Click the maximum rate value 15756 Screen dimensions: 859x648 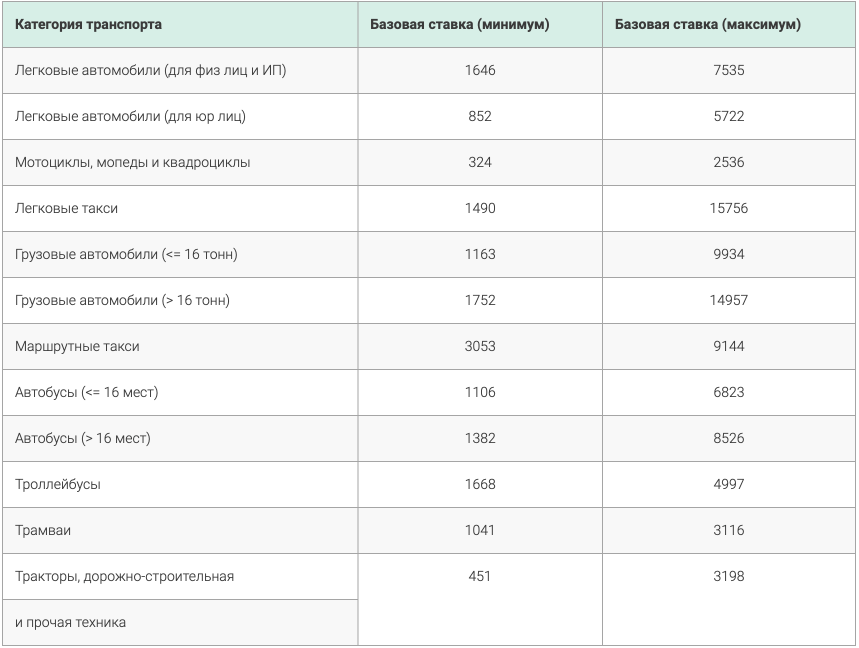(x=729, y=208)
